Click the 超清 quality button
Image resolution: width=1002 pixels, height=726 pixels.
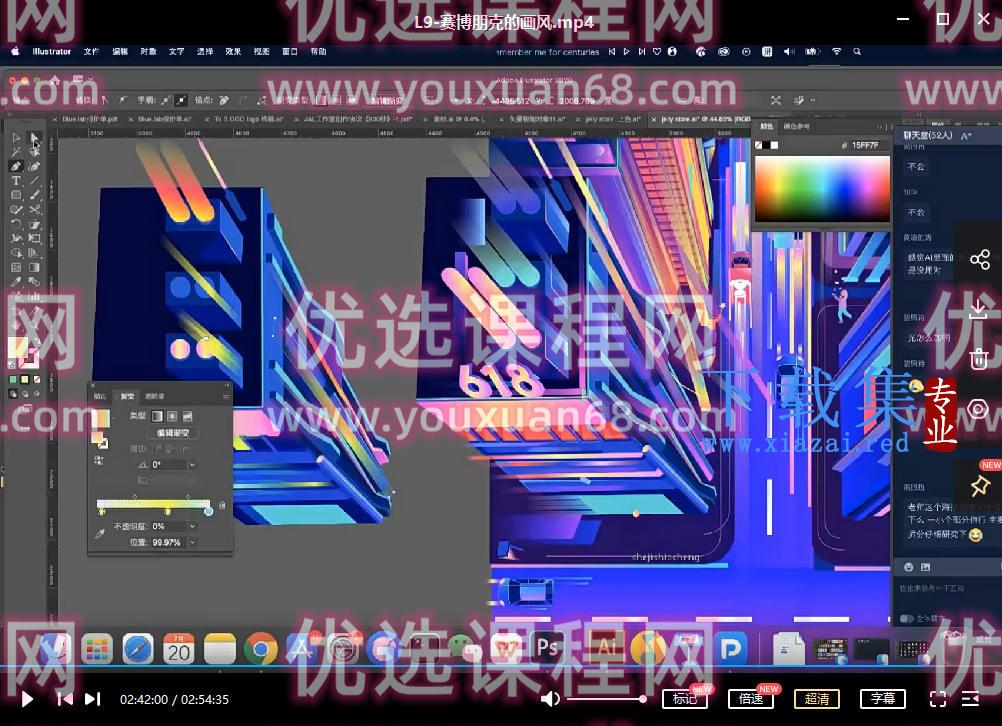point(817,699)
